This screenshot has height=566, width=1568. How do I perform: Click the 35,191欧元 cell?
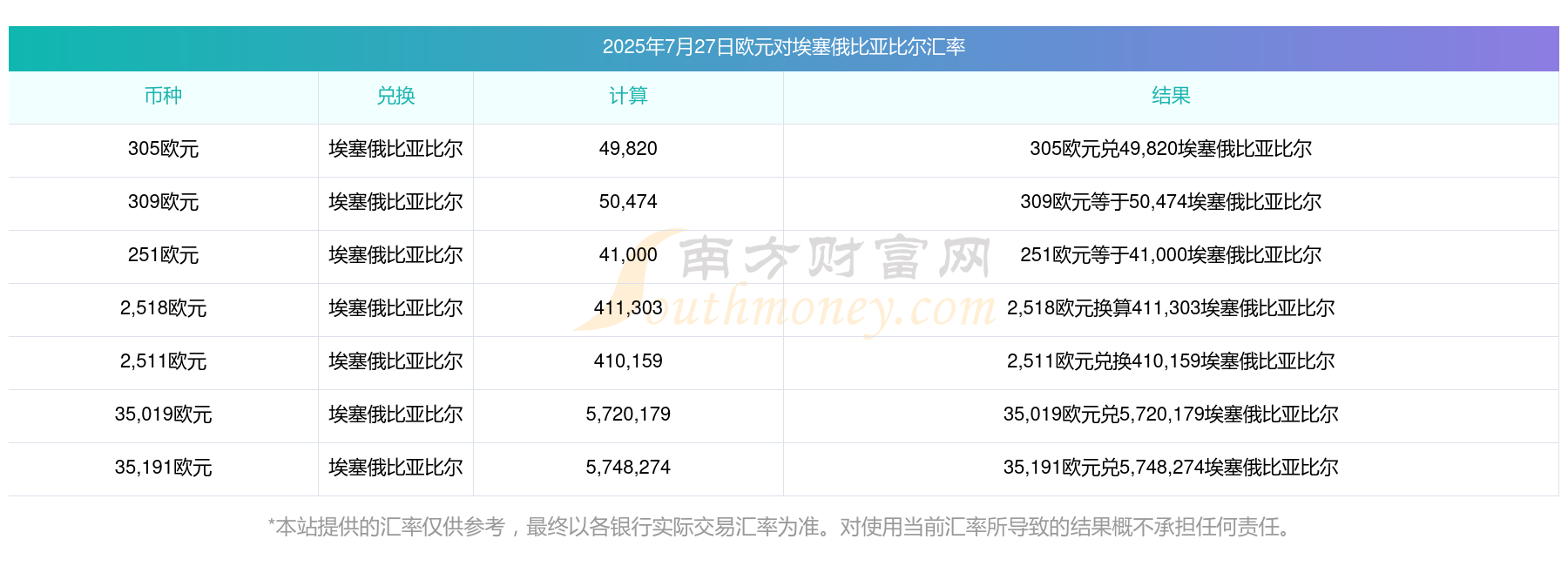(163, 468)
